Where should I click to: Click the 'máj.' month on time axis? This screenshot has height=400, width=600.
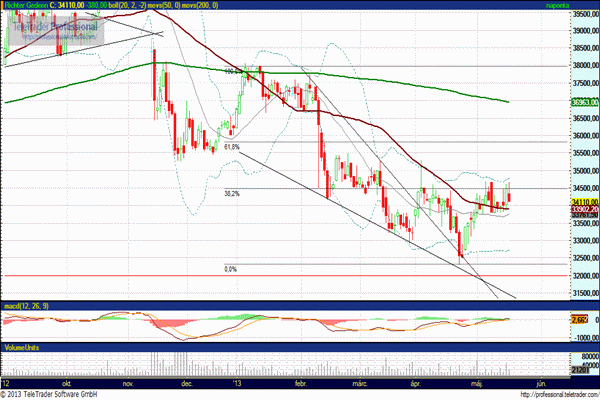[x=477, y=383]
